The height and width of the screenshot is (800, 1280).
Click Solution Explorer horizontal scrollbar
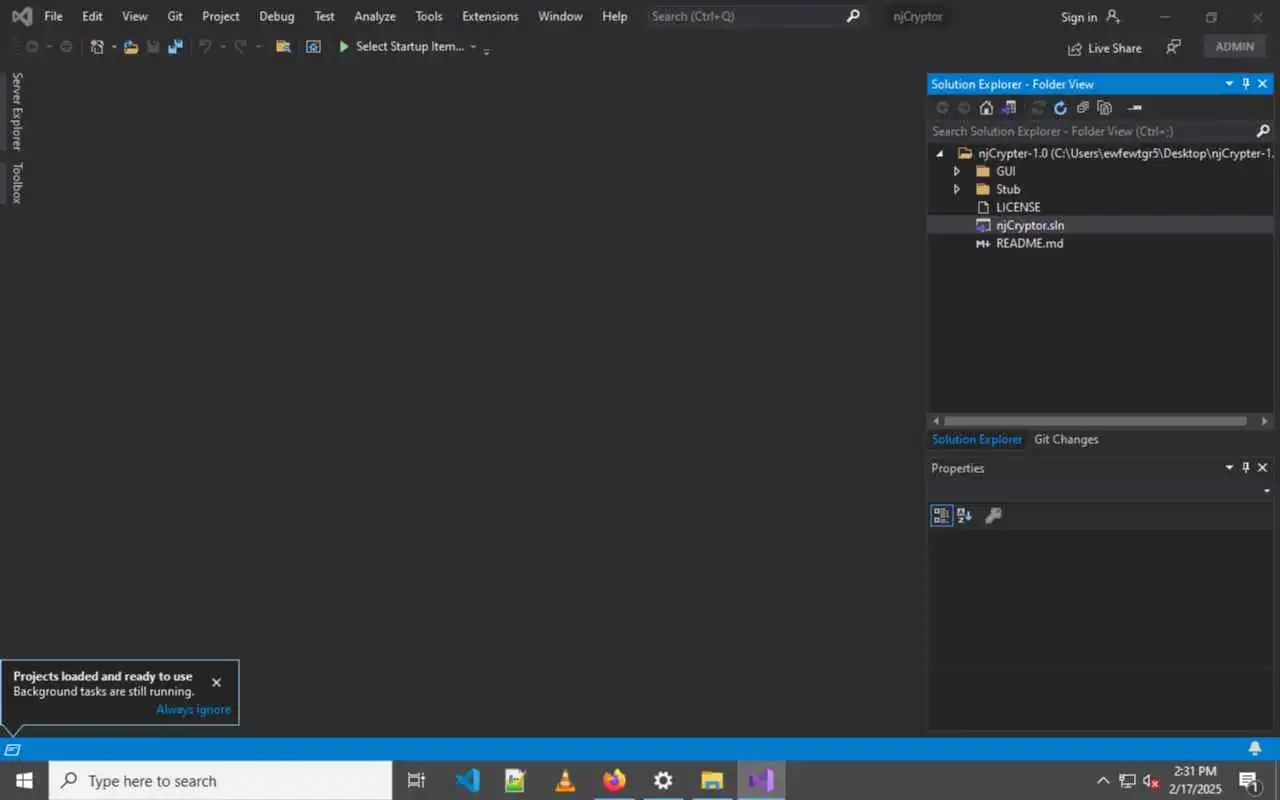click(1095, 421)
